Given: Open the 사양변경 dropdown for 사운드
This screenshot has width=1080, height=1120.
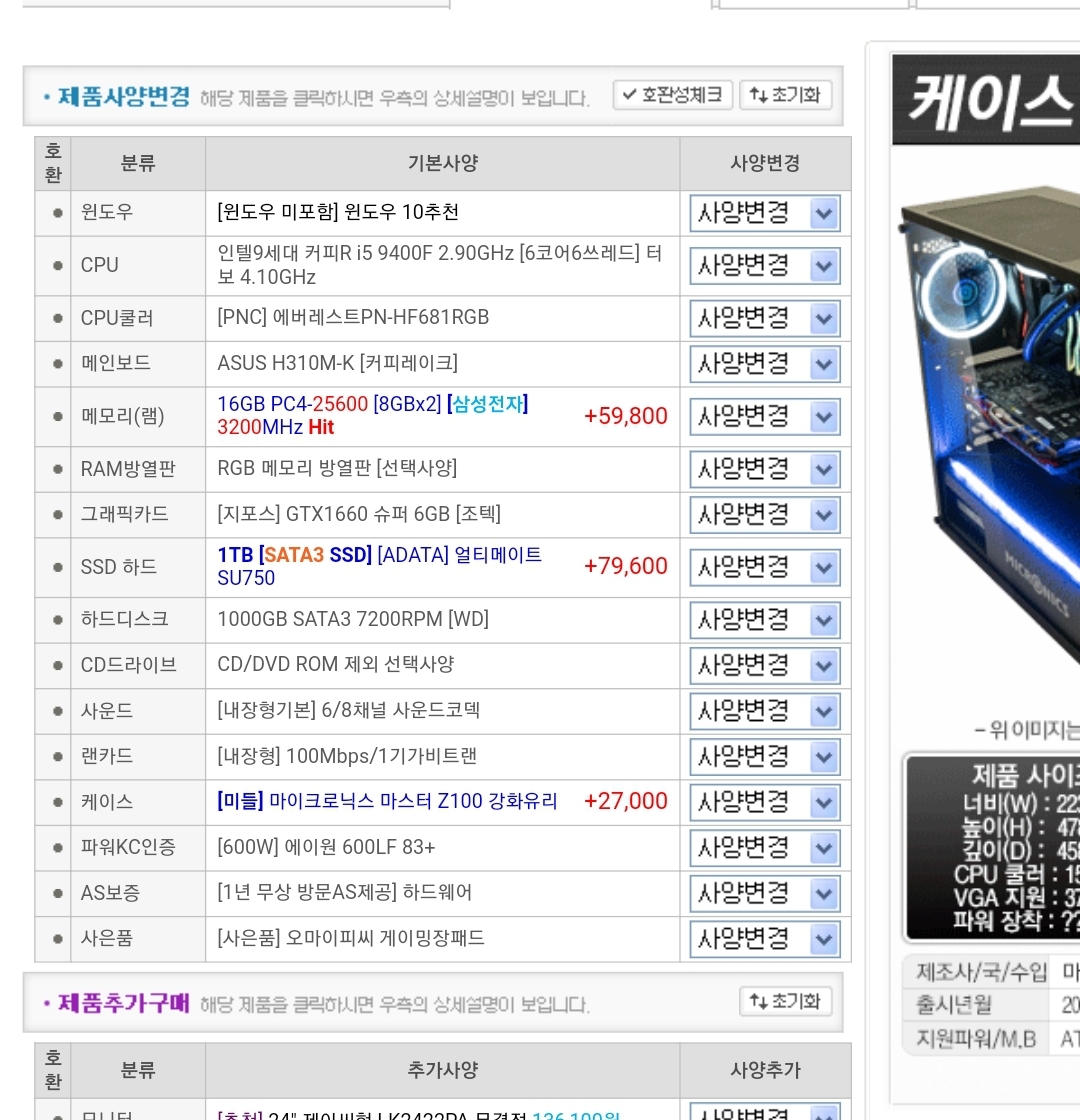Looking at the screenshot, I should pyautogui.click(x=764, y=711).
